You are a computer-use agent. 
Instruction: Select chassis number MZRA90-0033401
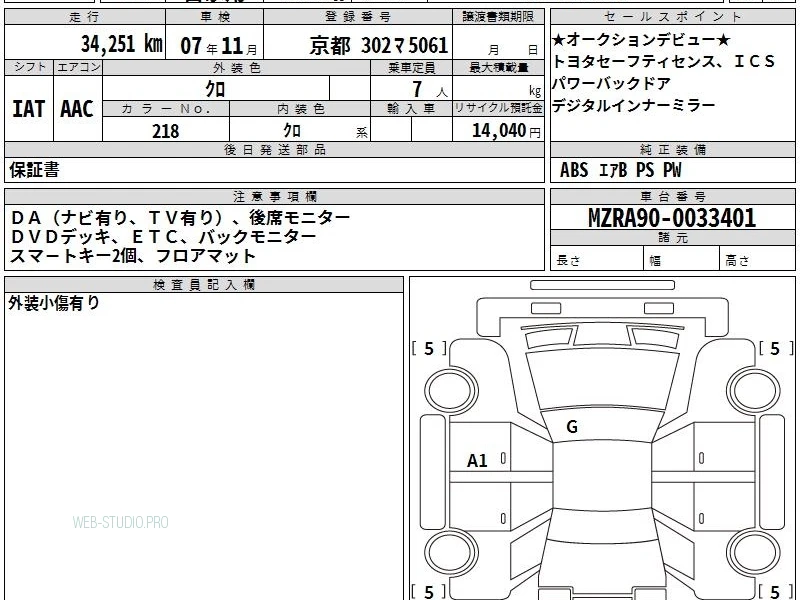tap(672, 218)
